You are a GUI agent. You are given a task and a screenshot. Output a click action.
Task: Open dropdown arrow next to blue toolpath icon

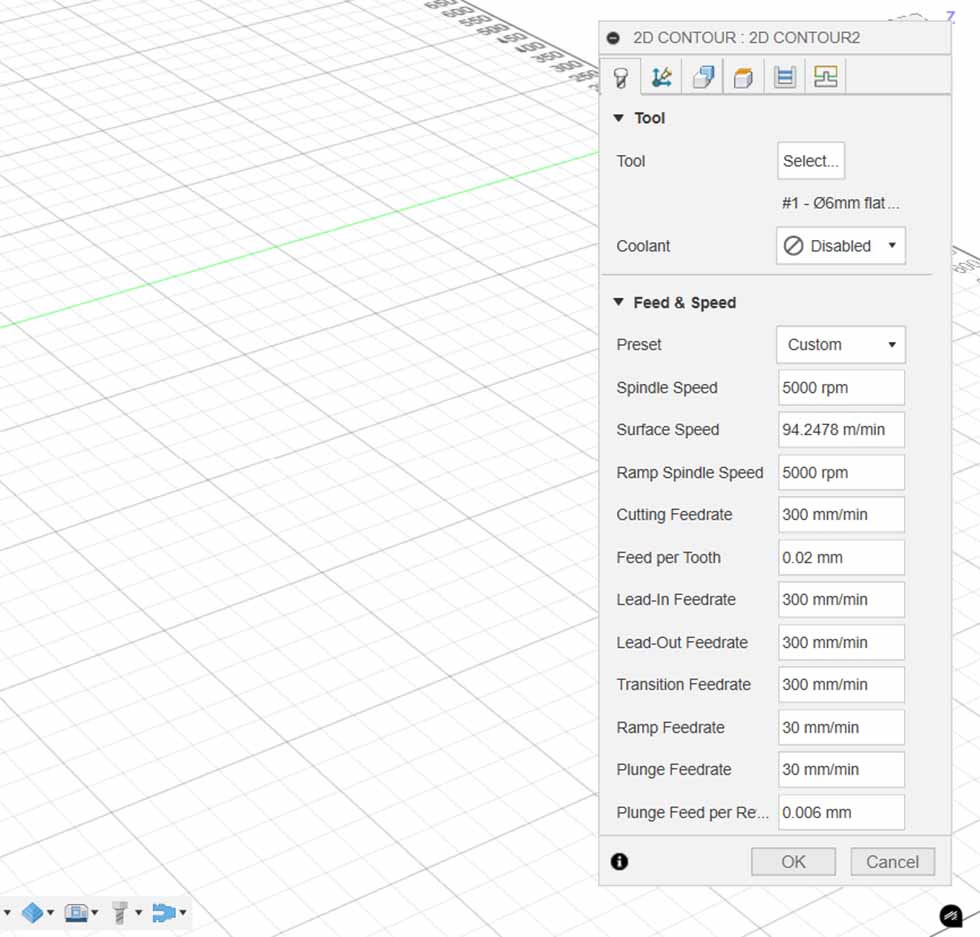click(183, 913)
